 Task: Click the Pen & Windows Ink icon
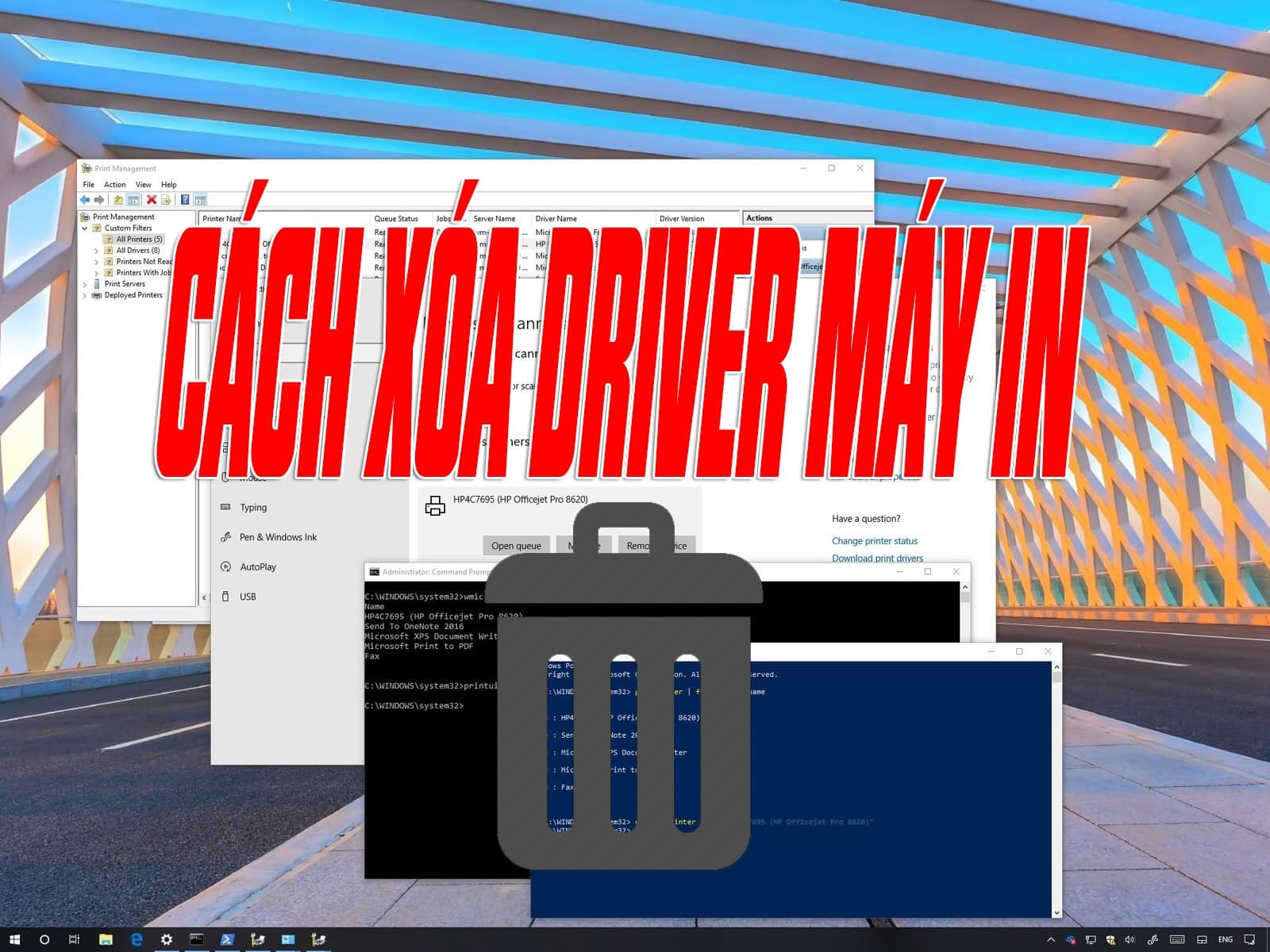(225, 537)
